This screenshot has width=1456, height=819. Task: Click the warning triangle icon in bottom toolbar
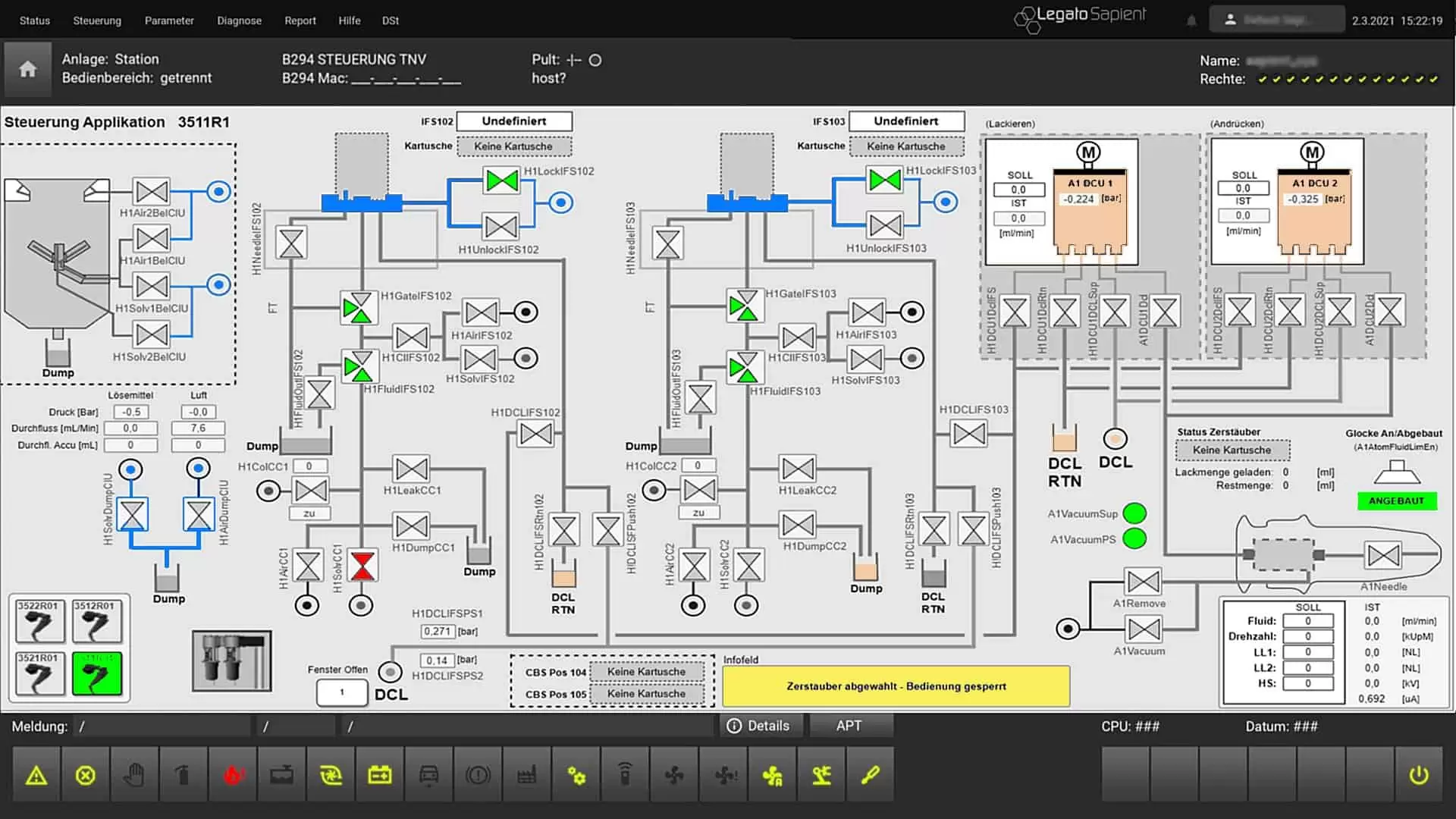pos(36,775)
